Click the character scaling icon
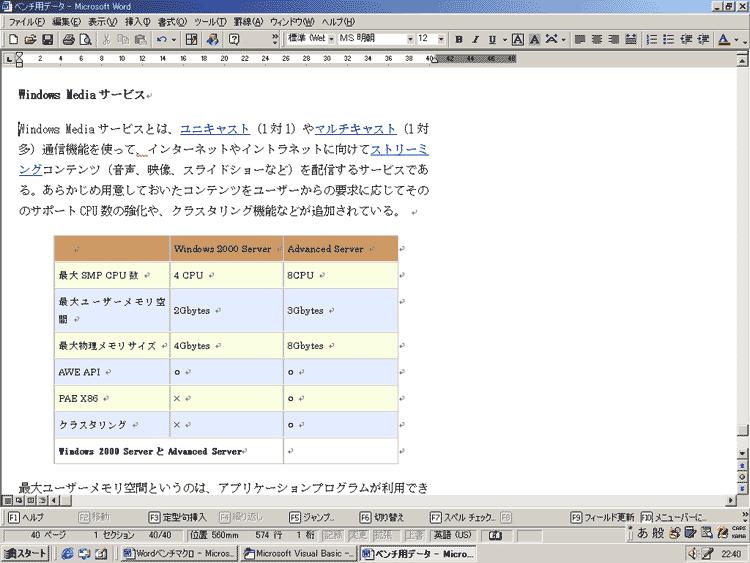The image size is (750, 563). (551, 39)
